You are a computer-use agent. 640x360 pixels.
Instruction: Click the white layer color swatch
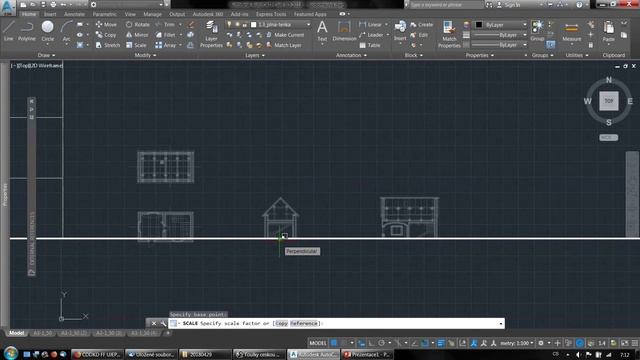[x=254, y=24]
